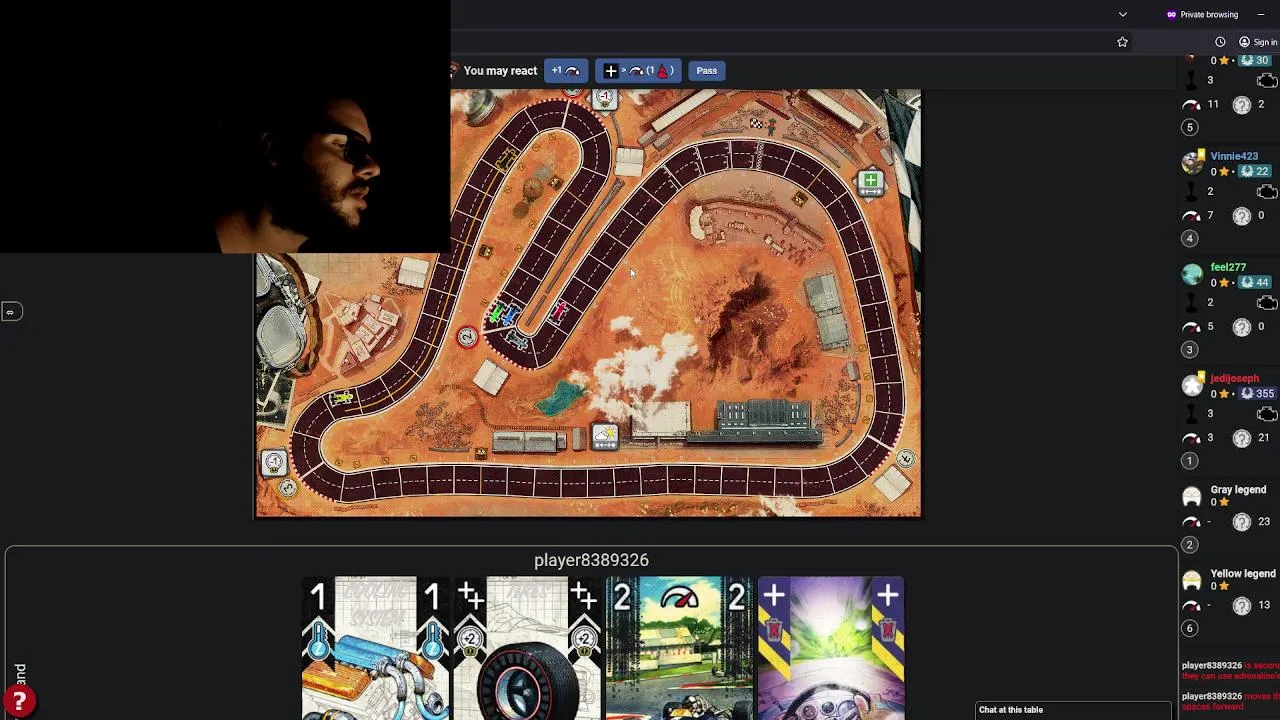Click the Private browsing indicator
The width and height of the screenshot is (1280, 720).
click(1202, 14)
